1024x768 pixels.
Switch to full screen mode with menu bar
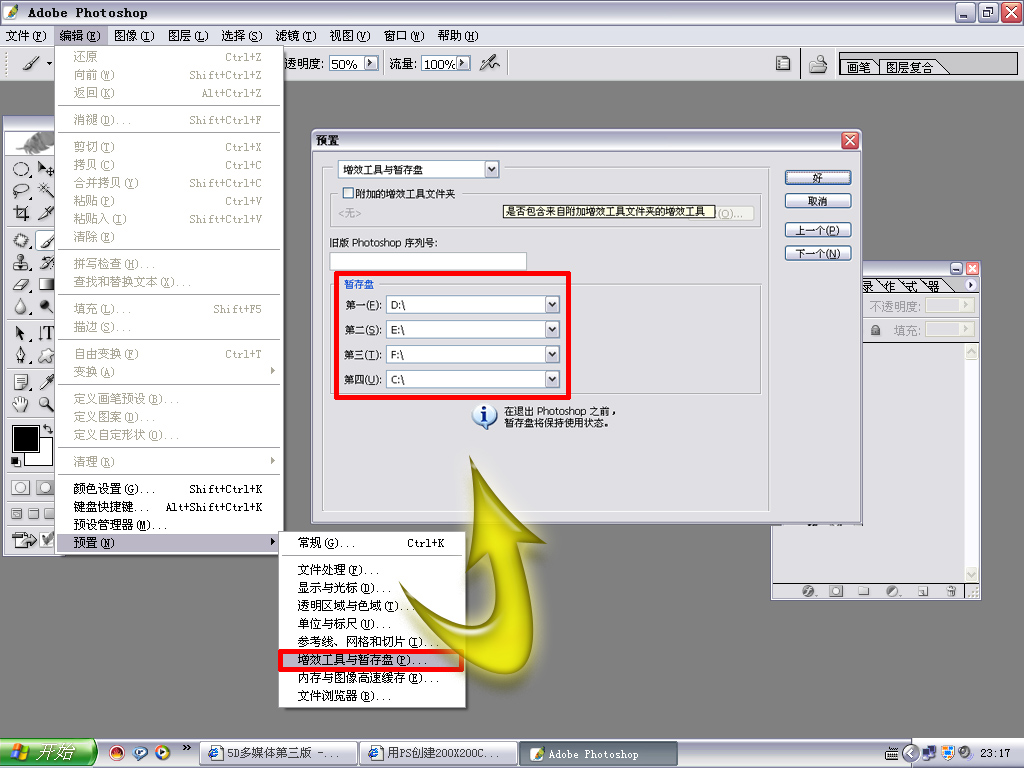33,514
